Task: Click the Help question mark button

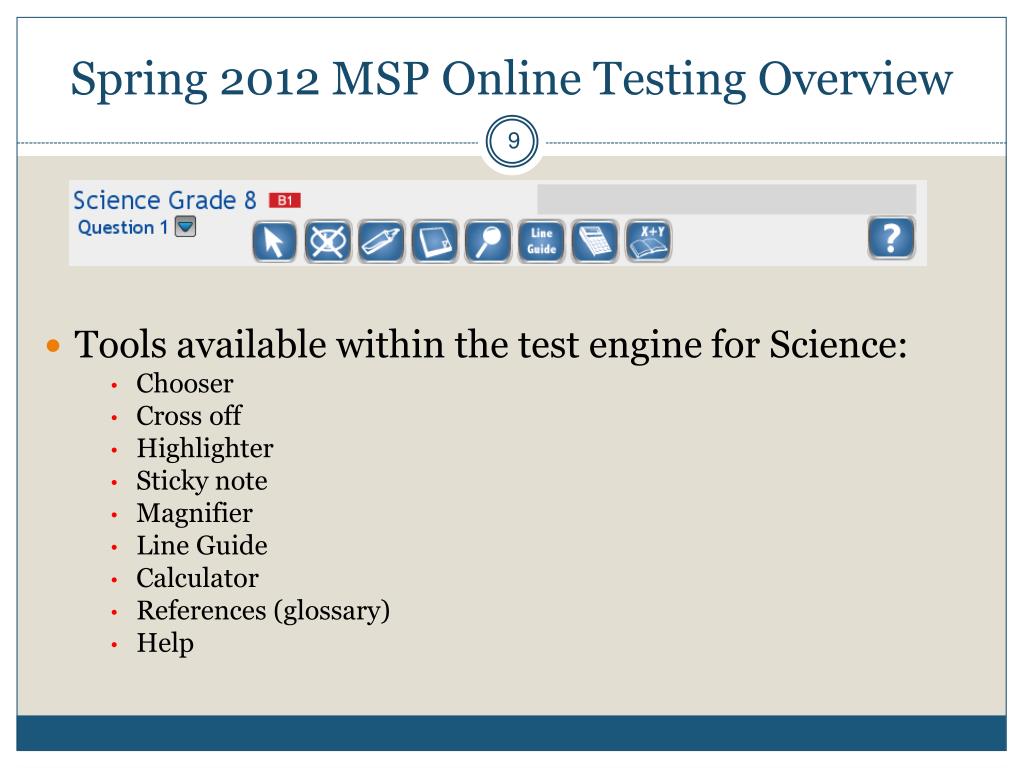Action: [x=891, y=238]
